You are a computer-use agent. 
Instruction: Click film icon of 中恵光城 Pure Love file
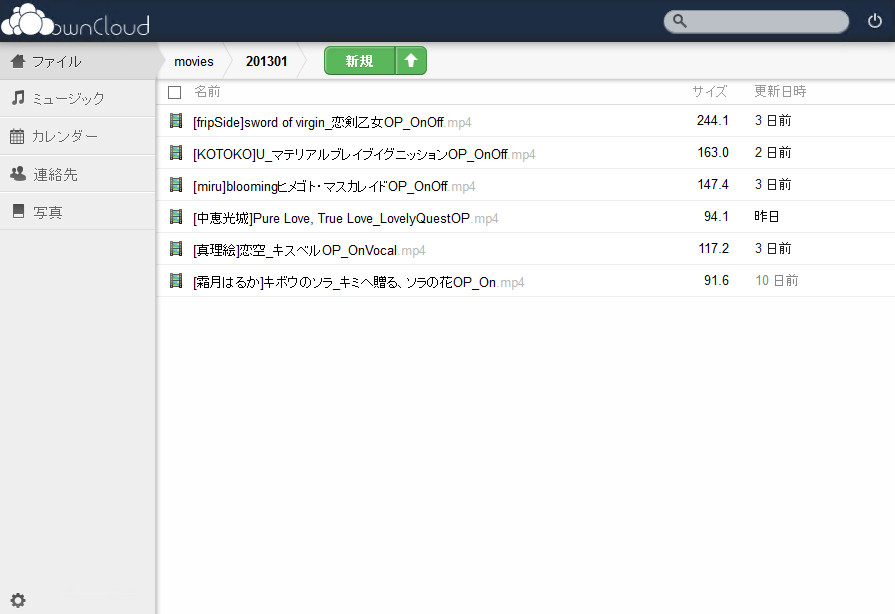(176, 216)
